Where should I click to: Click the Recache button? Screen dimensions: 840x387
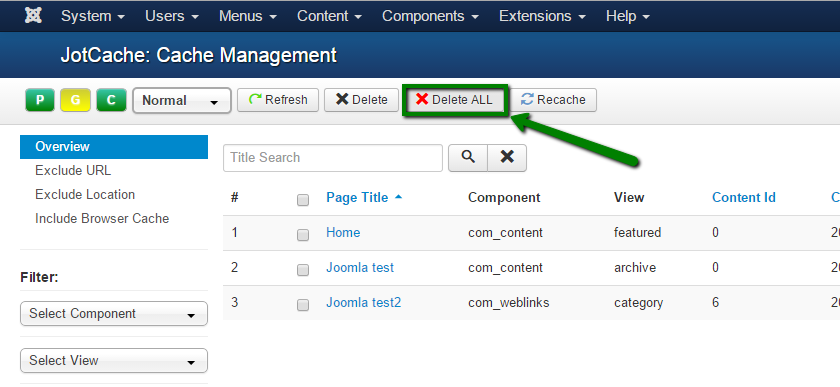click(x=553, y=100)
